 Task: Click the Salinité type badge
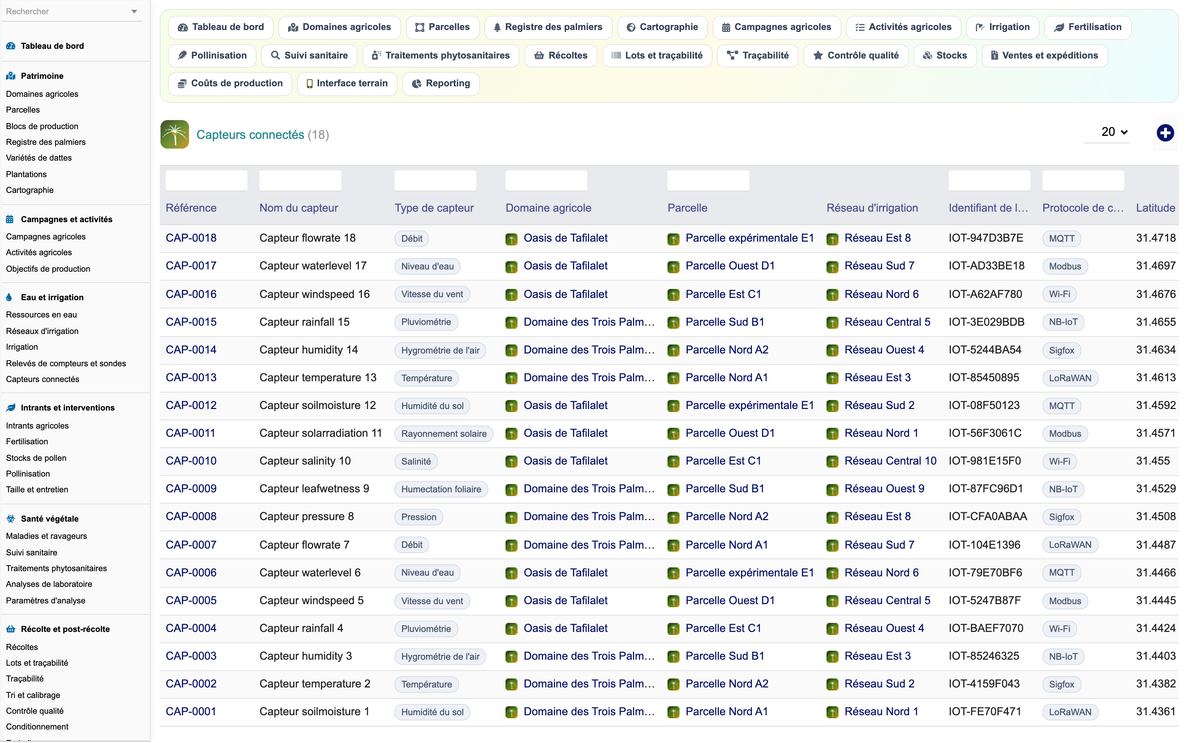click(416, 462)
